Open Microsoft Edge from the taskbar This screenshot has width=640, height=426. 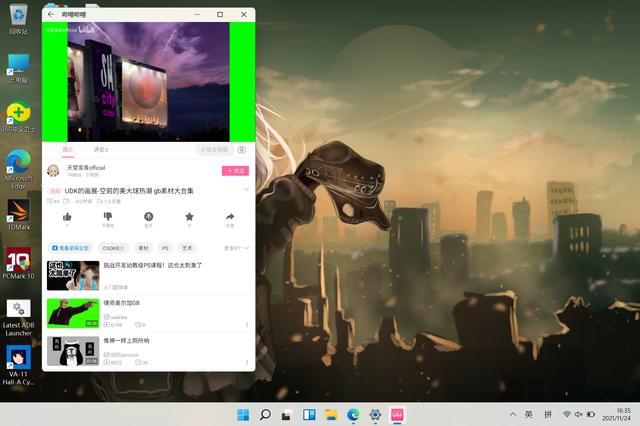pos(353,415)
